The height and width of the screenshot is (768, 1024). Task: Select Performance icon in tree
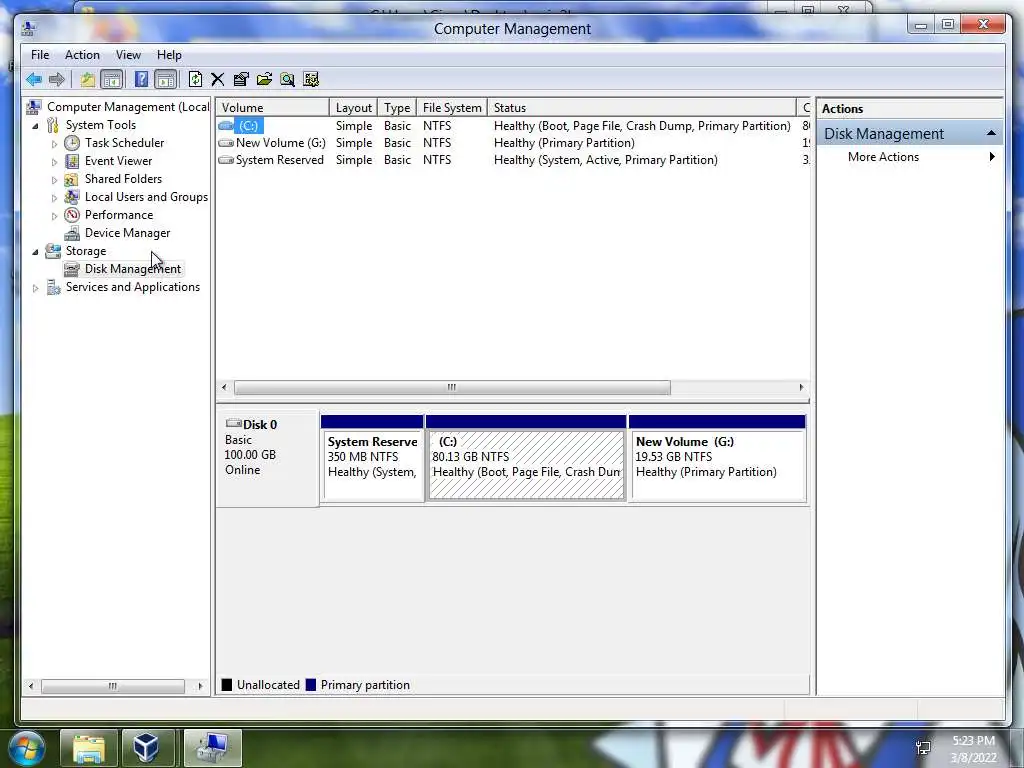click(72, 215)
